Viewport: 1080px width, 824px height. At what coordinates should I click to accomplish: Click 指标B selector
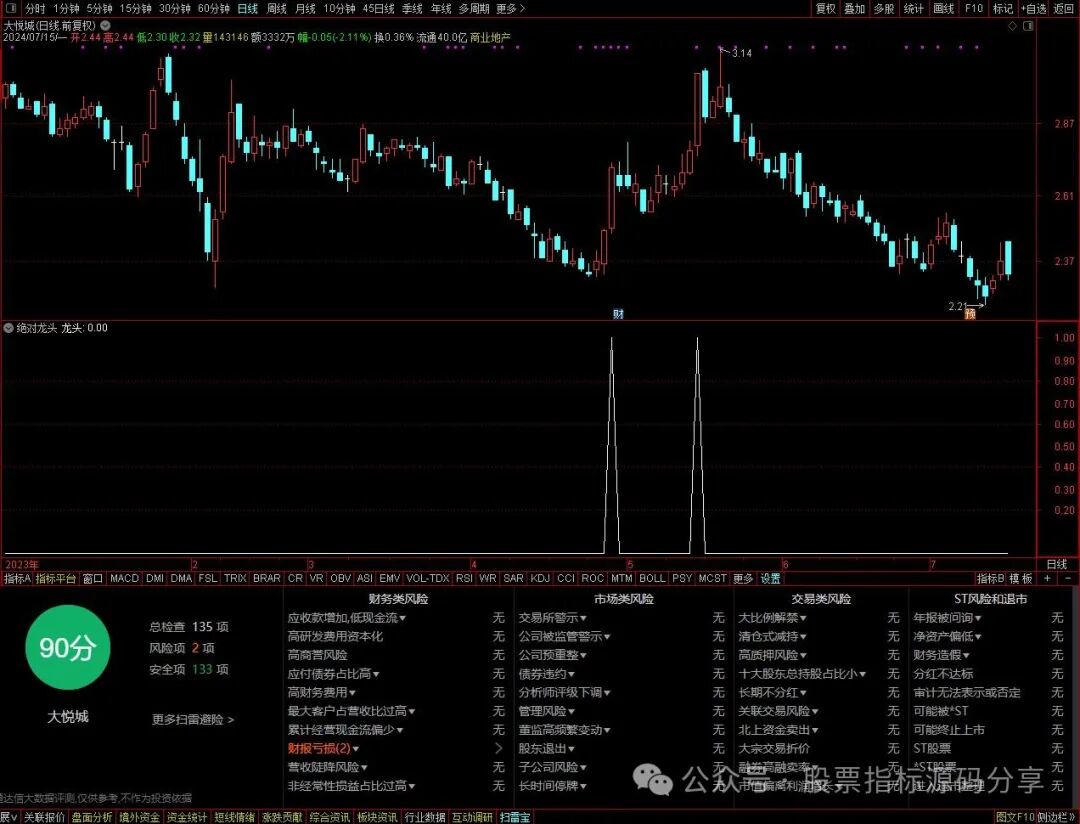pyautogui.click(x=990, y=578)
